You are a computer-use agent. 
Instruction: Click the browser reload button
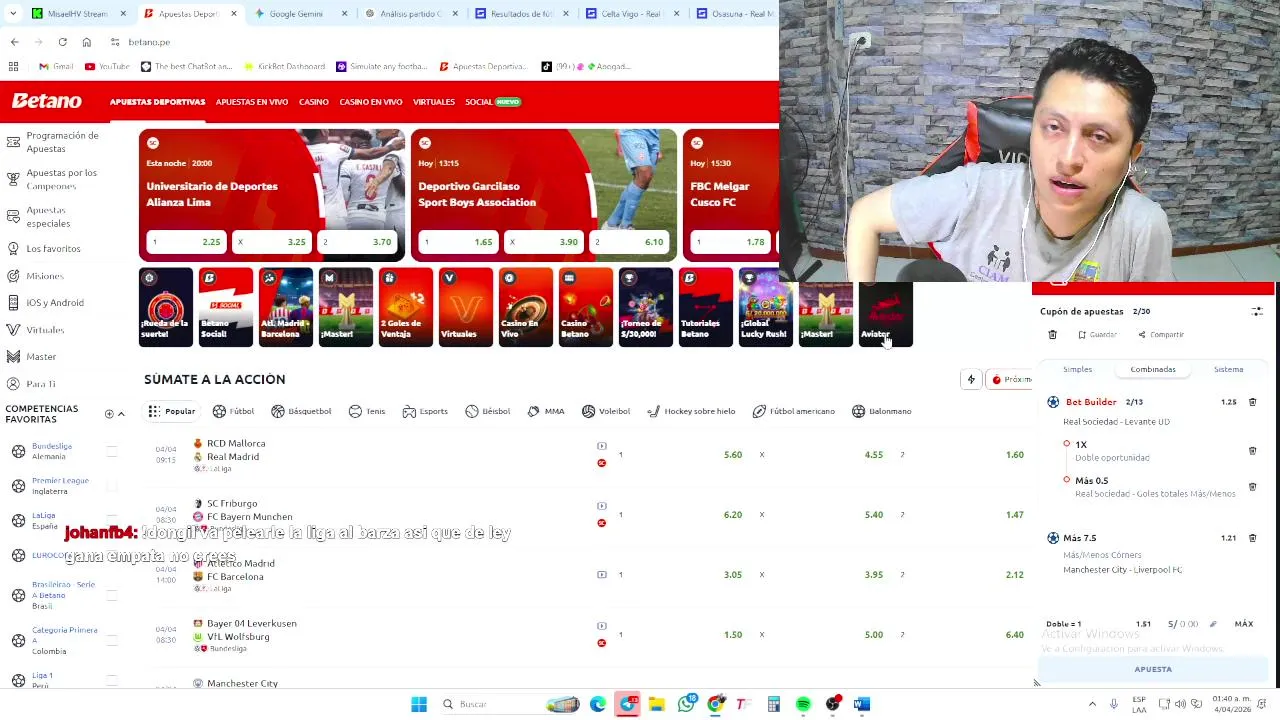coord(62,42)
